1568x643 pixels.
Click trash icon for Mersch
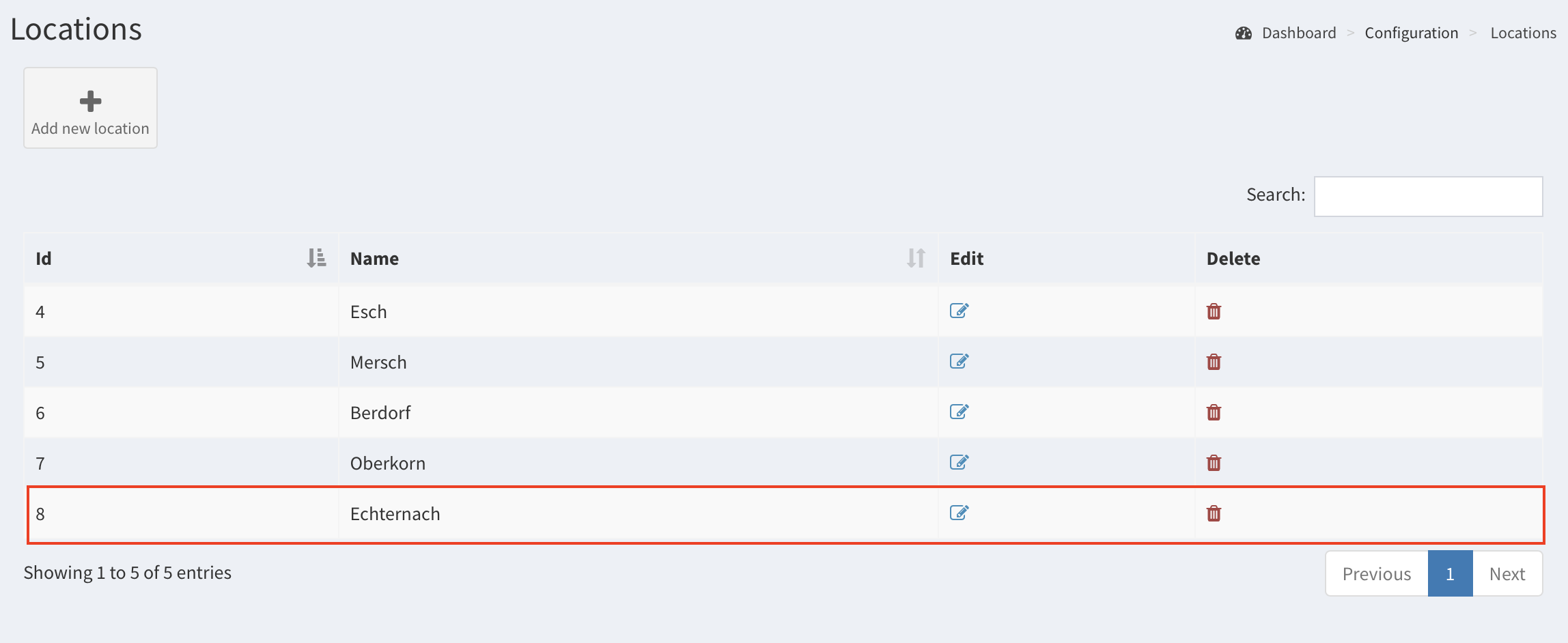coord(1214,362)
